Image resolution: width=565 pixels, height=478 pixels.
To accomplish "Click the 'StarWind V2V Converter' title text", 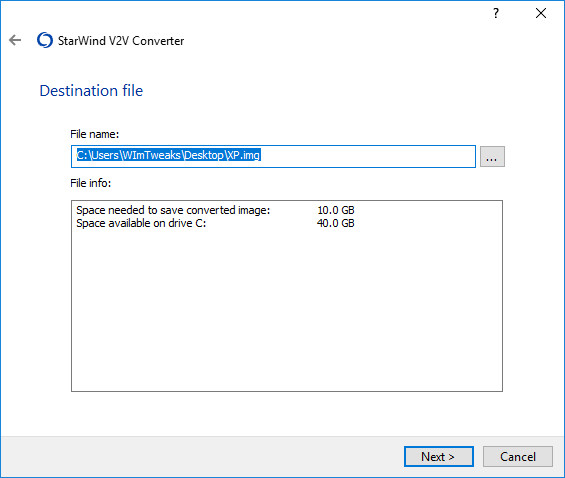I will pos(121,41).
